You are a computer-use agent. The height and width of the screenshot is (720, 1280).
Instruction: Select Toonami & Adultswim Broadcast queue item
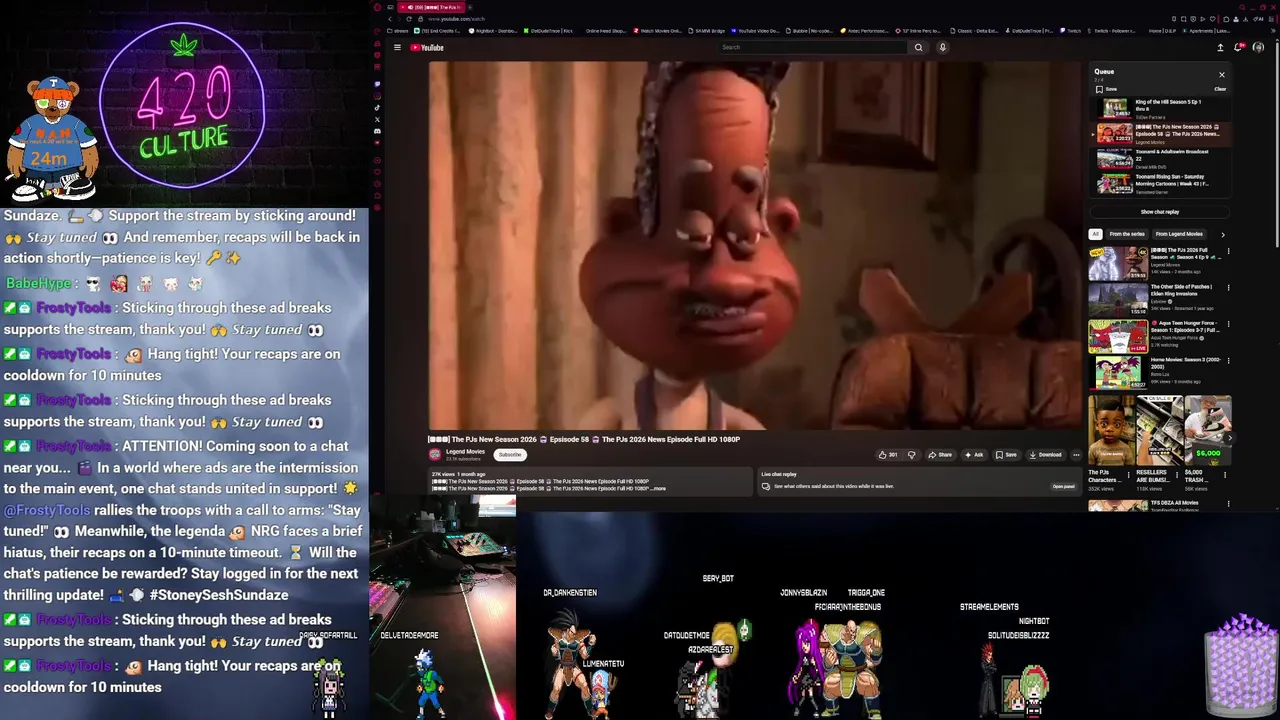1160,159
